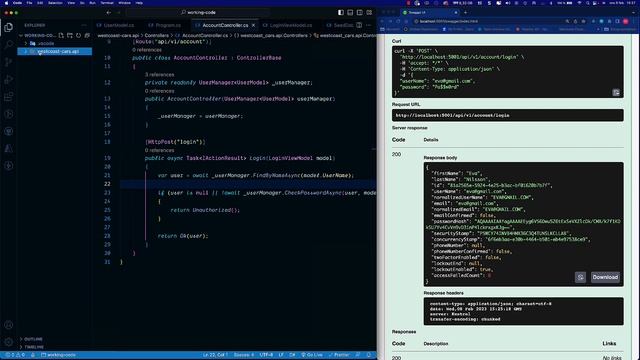Open the File menu in macOS menu bar

(29, 3)
